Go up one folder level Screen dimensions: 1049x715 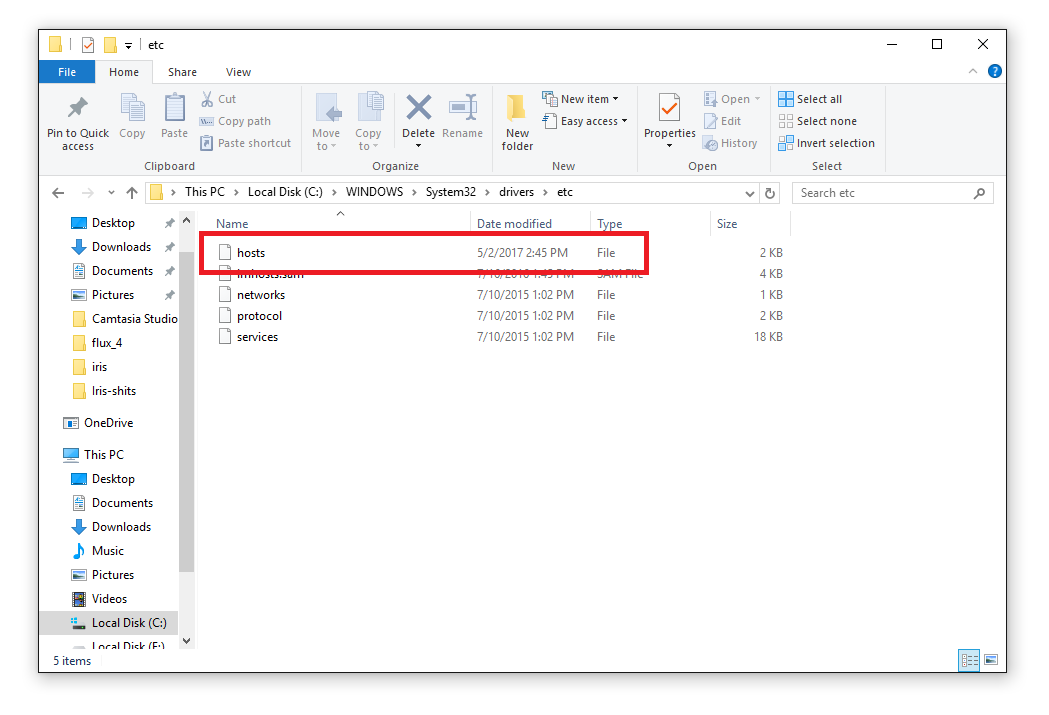pos(132,193)
